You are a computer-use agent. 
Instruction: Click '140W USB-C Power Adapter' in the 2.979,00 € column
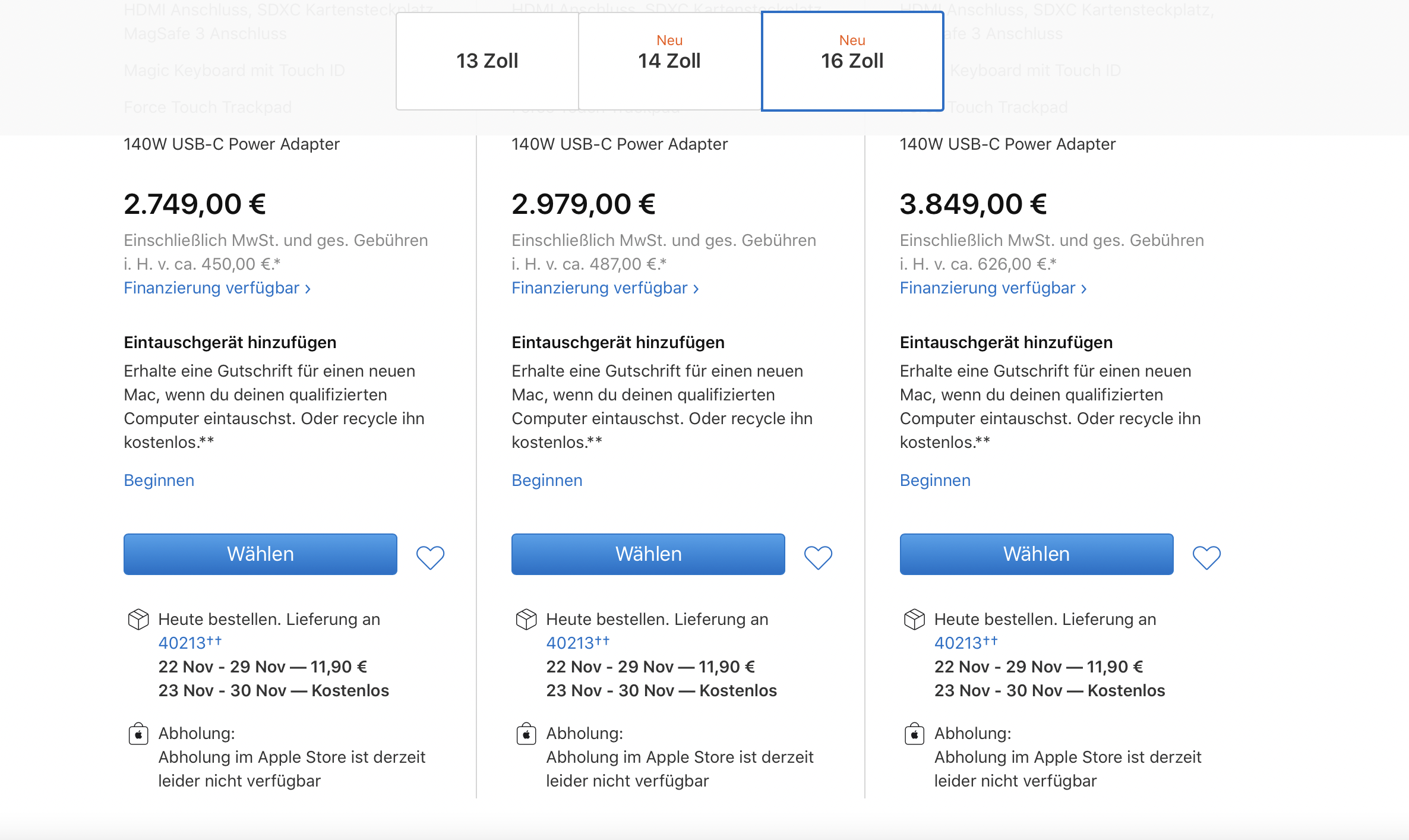click(x=620, y=144)
